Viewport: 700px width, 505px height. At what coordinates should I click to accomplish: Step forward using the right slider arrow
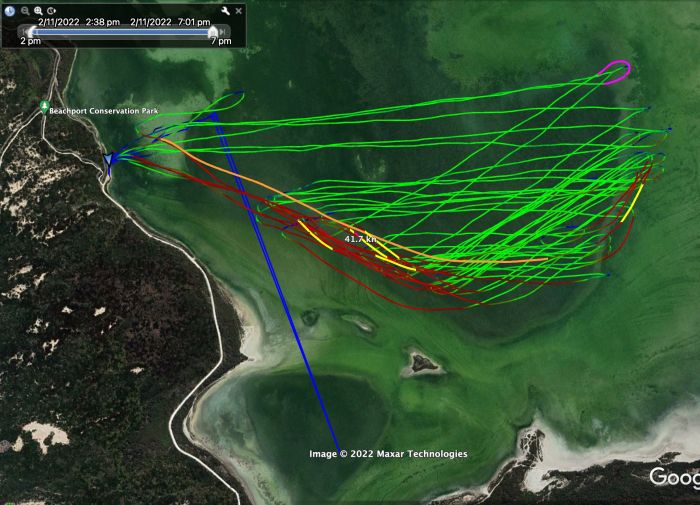tap(223, 32)
